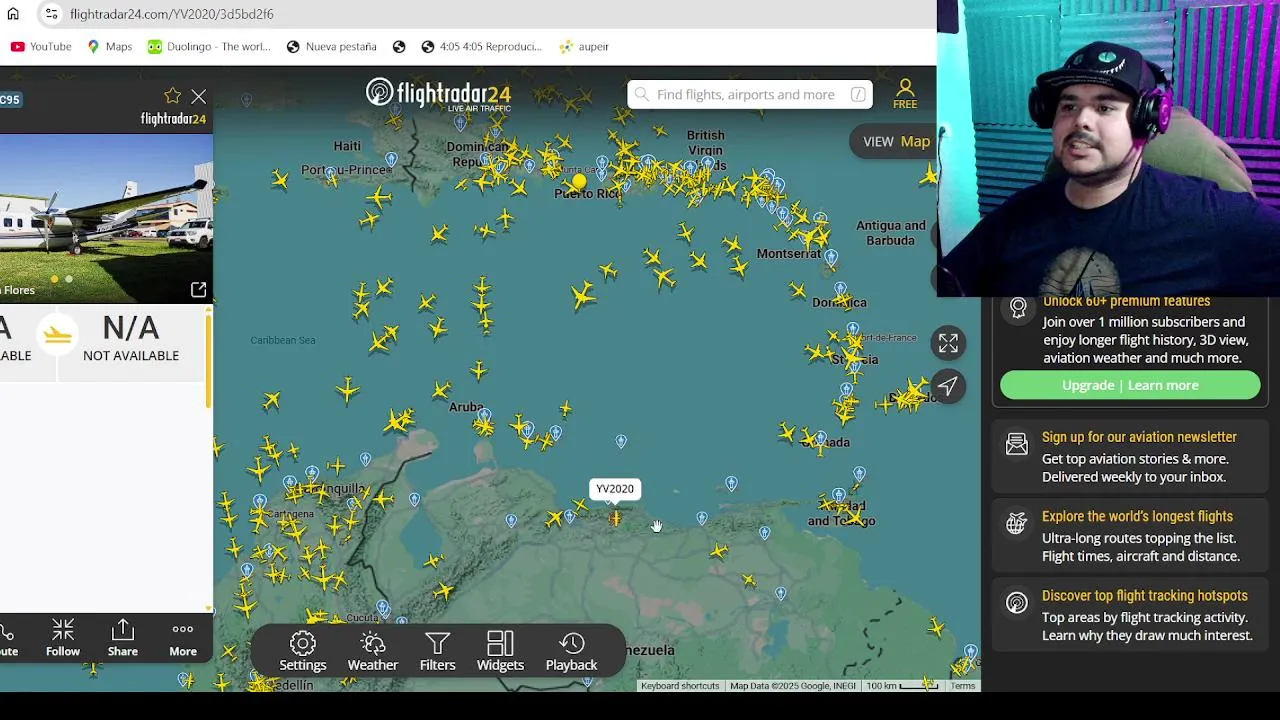
Task: Click the site info icon in address bar
Action: pos(52,14)
